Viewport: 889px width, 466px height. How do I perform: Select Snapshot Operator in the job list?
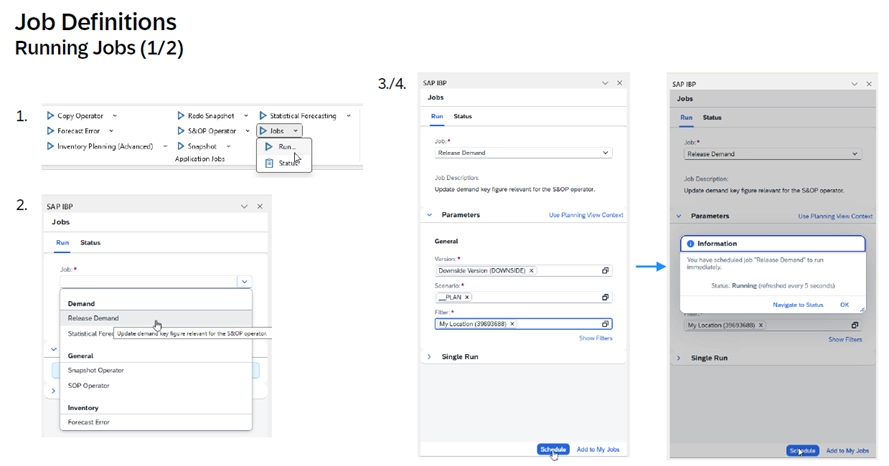tap(96, 370)
